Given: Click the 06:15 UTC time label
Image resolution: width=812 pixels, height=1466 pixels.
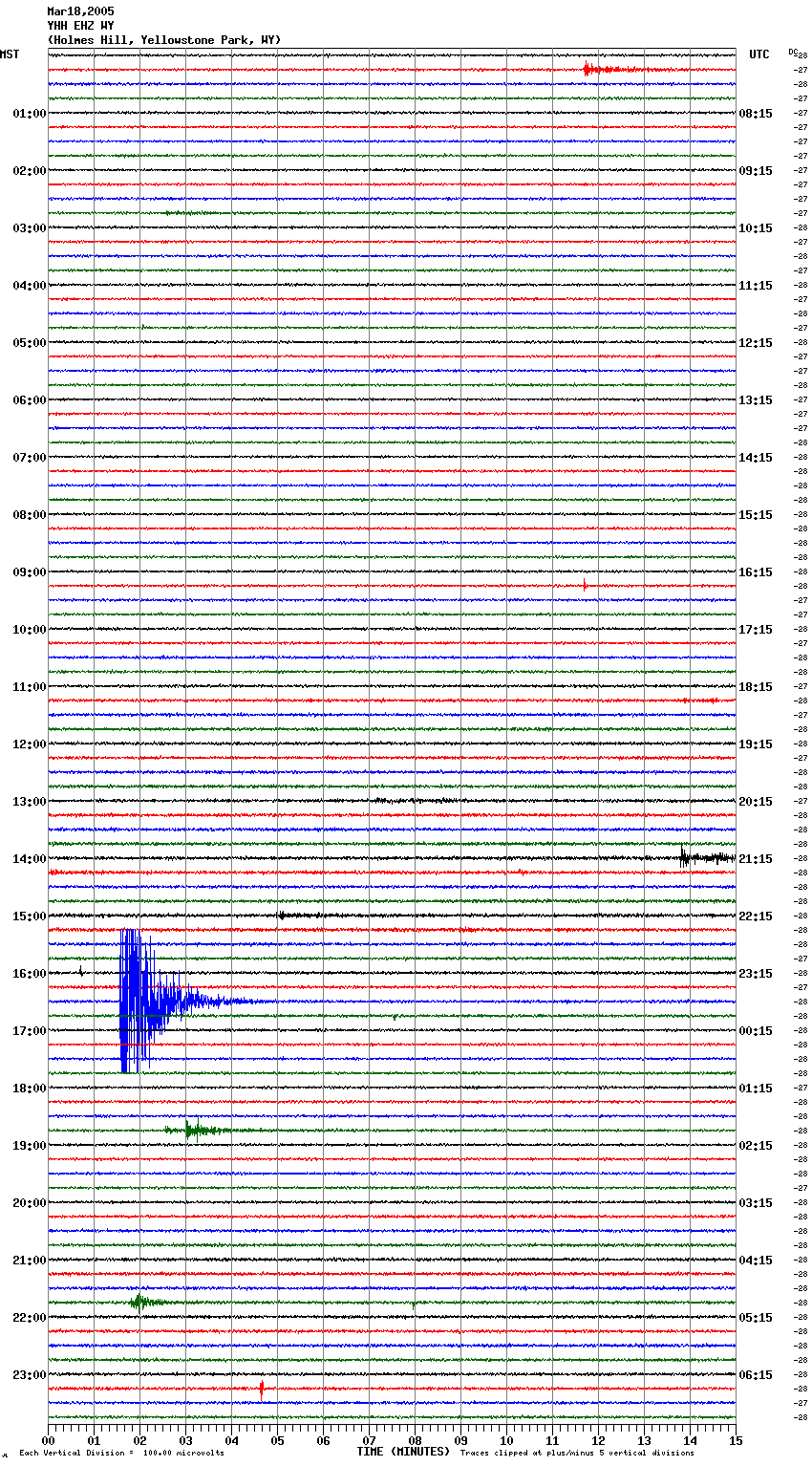Looking at the screenshot, I should point(756,1375).
